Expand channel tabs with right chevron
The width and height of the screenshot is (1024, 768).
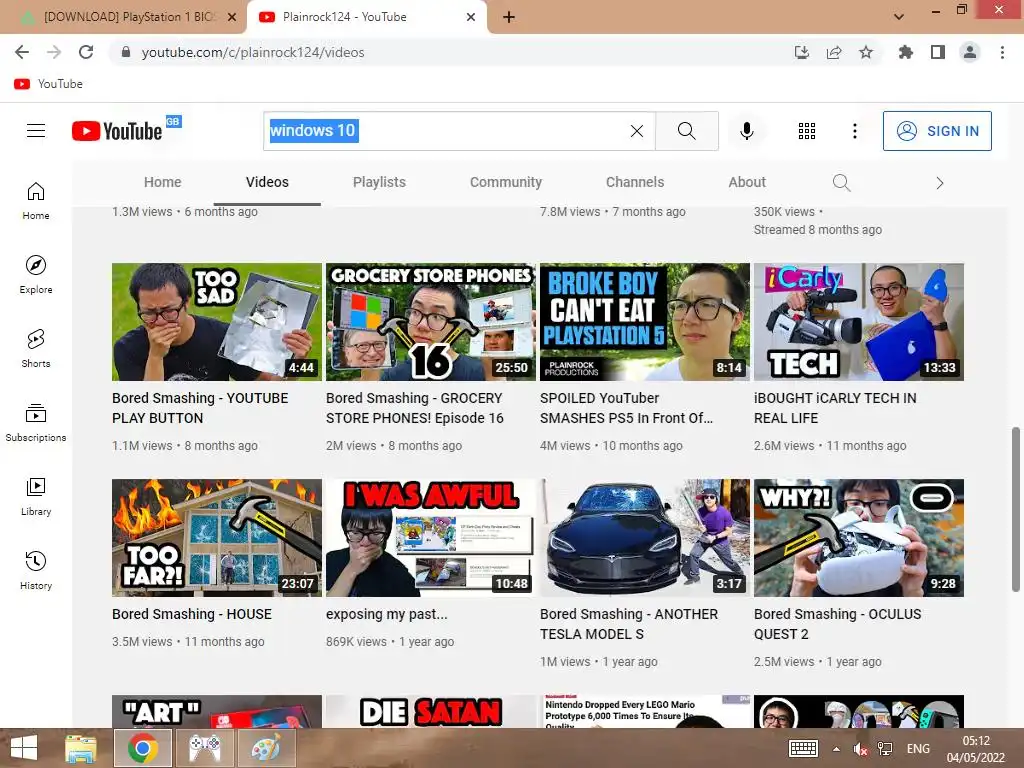point(940,183)
